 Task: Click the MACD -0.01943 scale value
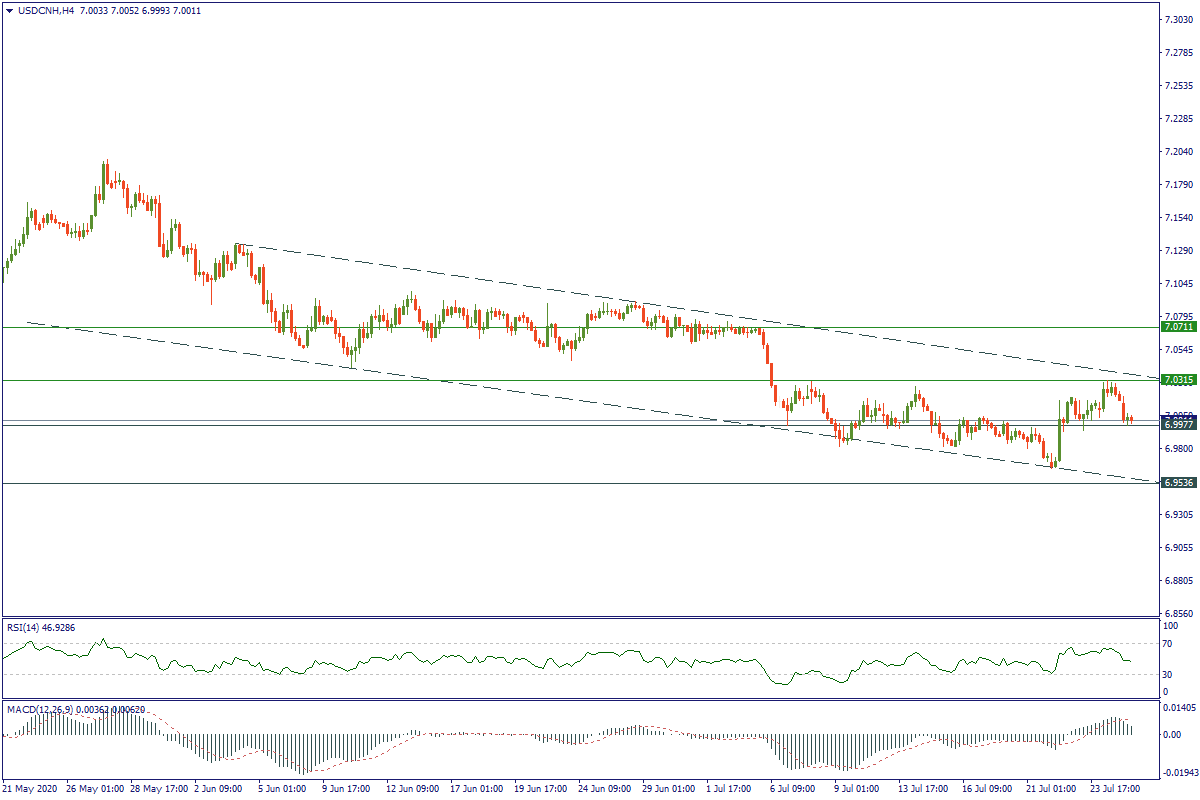pos(1179,773)
